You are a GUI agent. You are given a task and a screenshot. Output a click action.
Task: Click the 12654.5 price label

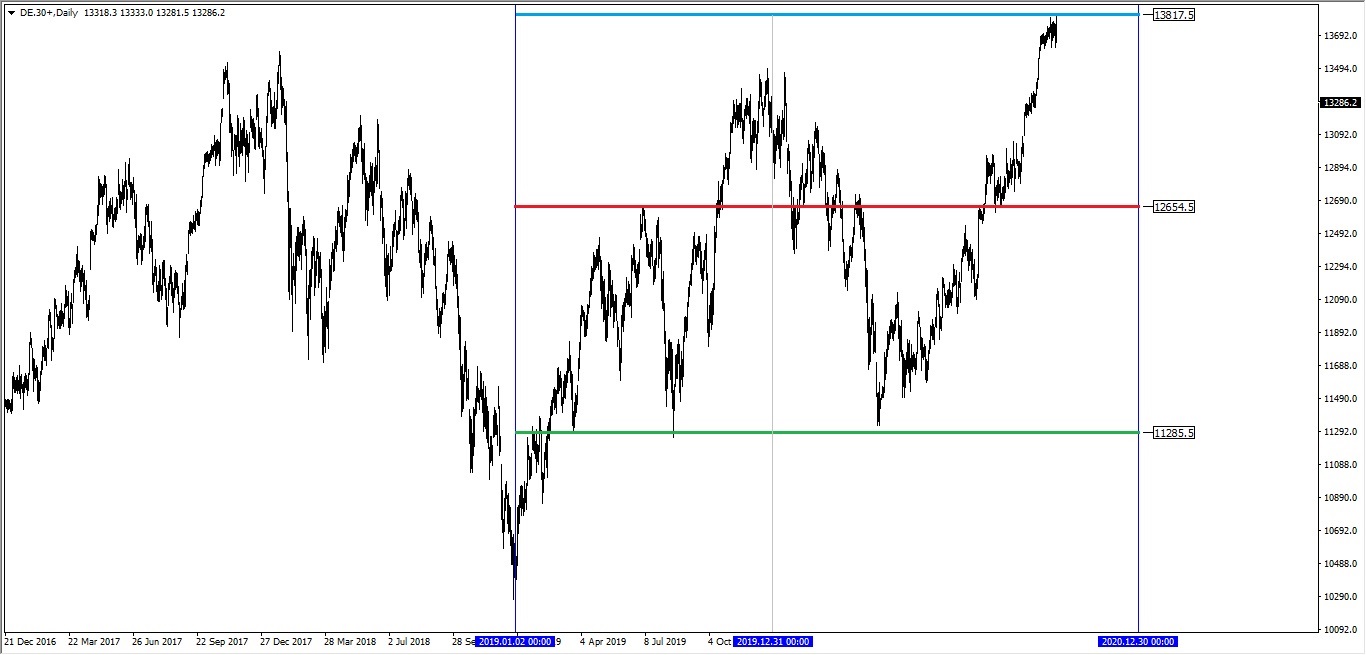[x=1174, y=207]
